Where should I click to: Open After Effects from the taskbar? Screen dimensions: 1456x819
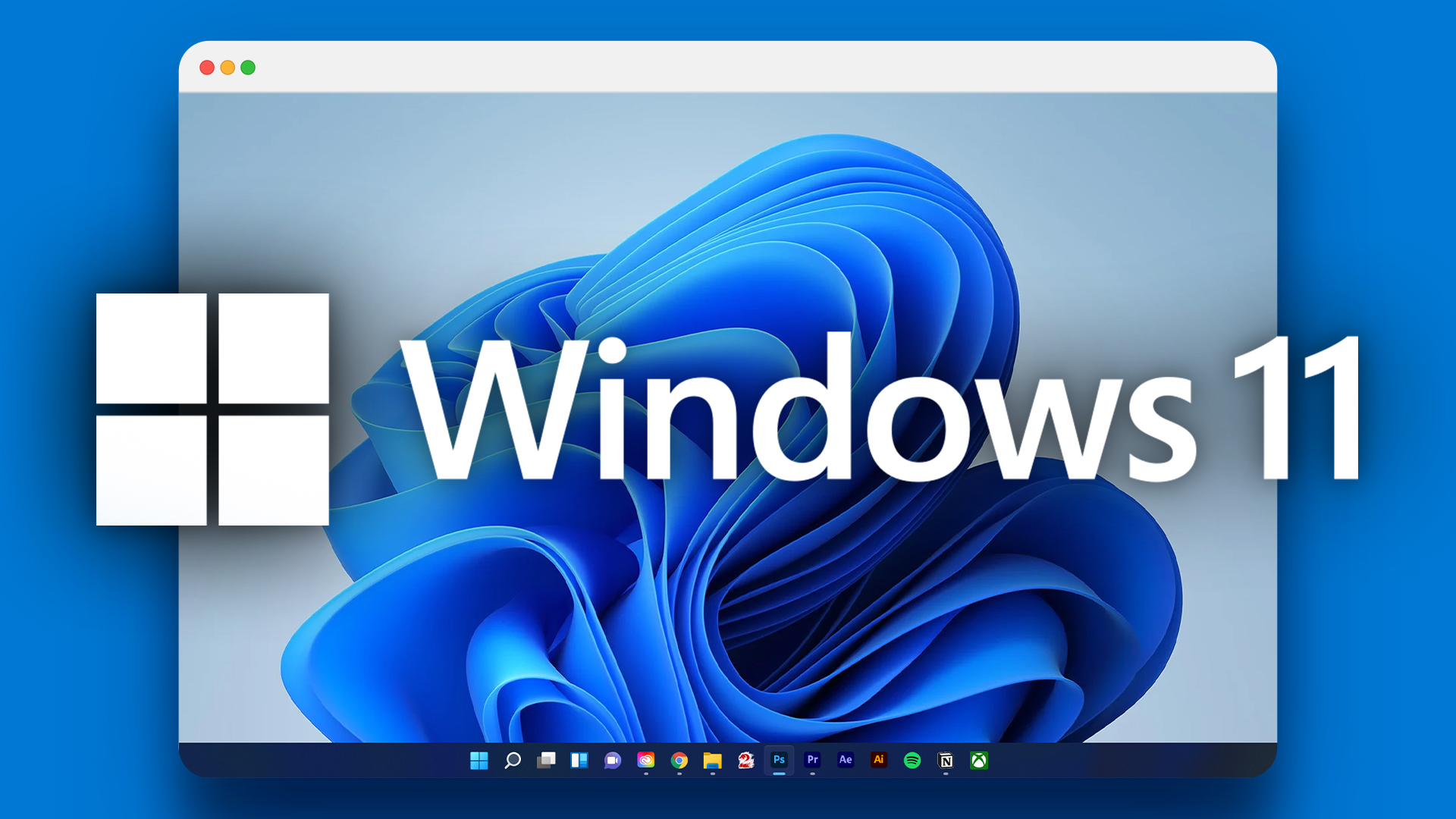click(x=845, y=761)
